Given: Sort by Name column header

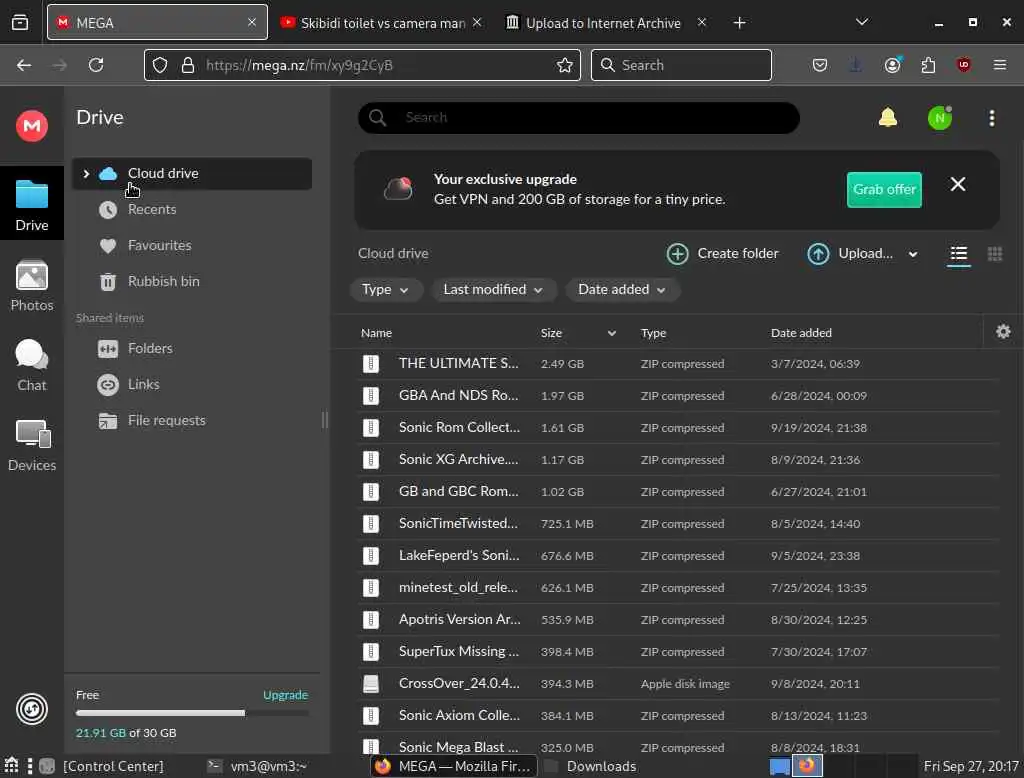Looking at the screenshot, I should pyautogui.click(x=376, y=333).
